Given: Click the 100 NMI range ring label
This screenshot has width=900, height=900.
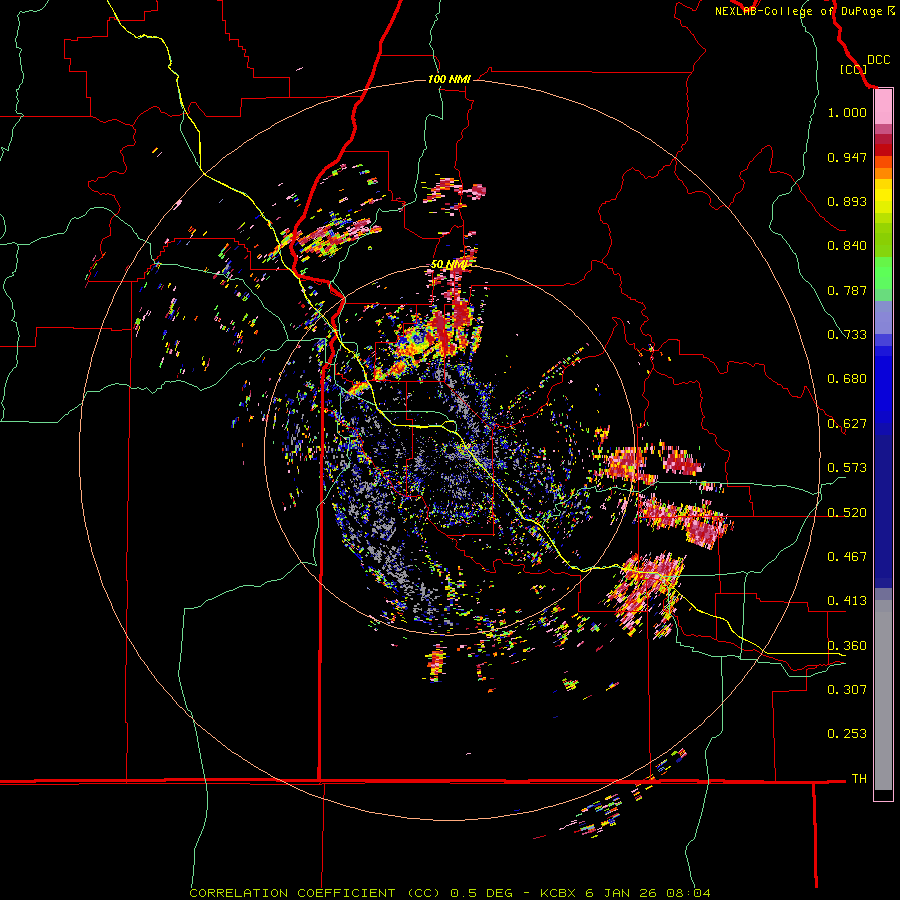Looking at the screenshot, I should click(449, 79).
